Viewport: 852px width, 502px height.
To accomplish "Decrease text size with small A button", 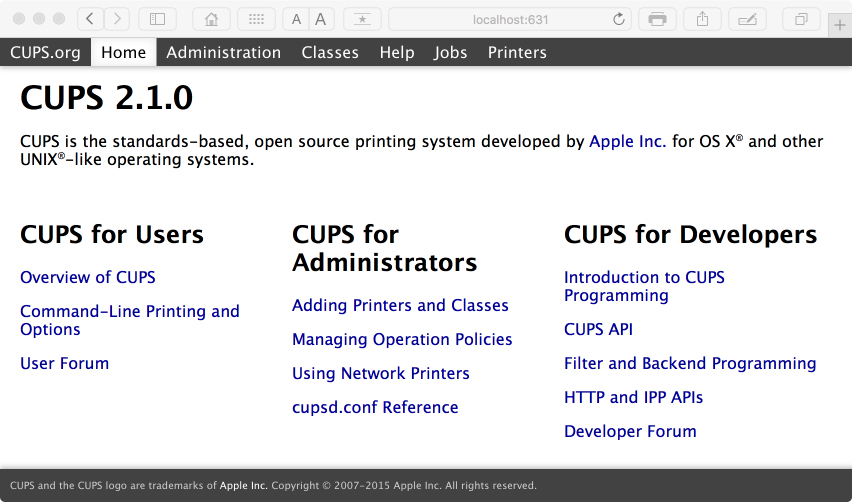I will pos(296,19).
